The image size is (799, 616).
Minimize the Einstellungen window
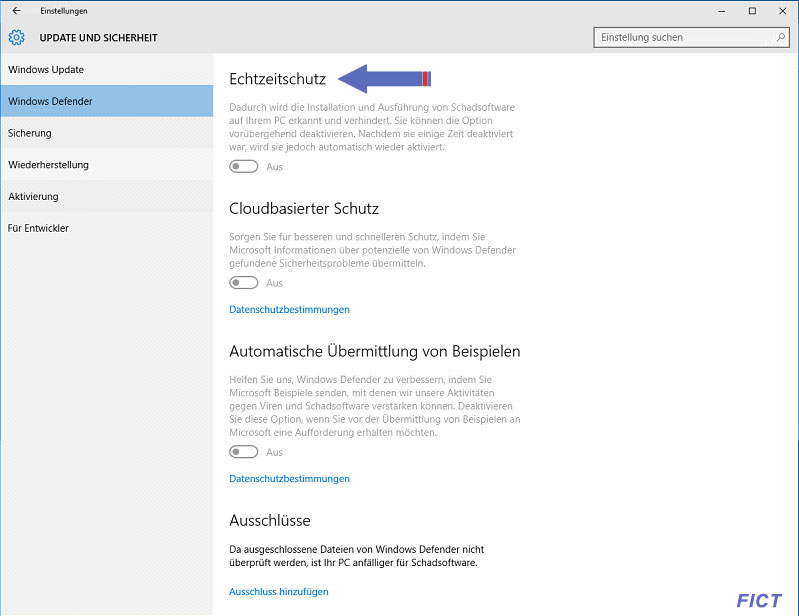click(x=722, y=11)
